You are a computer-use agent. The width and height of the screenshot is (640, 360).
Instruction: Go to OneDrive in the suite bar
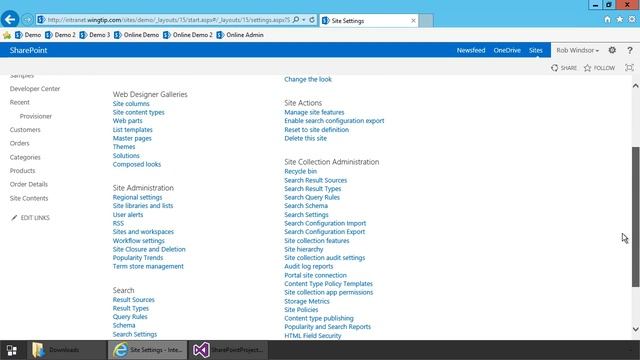click(507, 50)
